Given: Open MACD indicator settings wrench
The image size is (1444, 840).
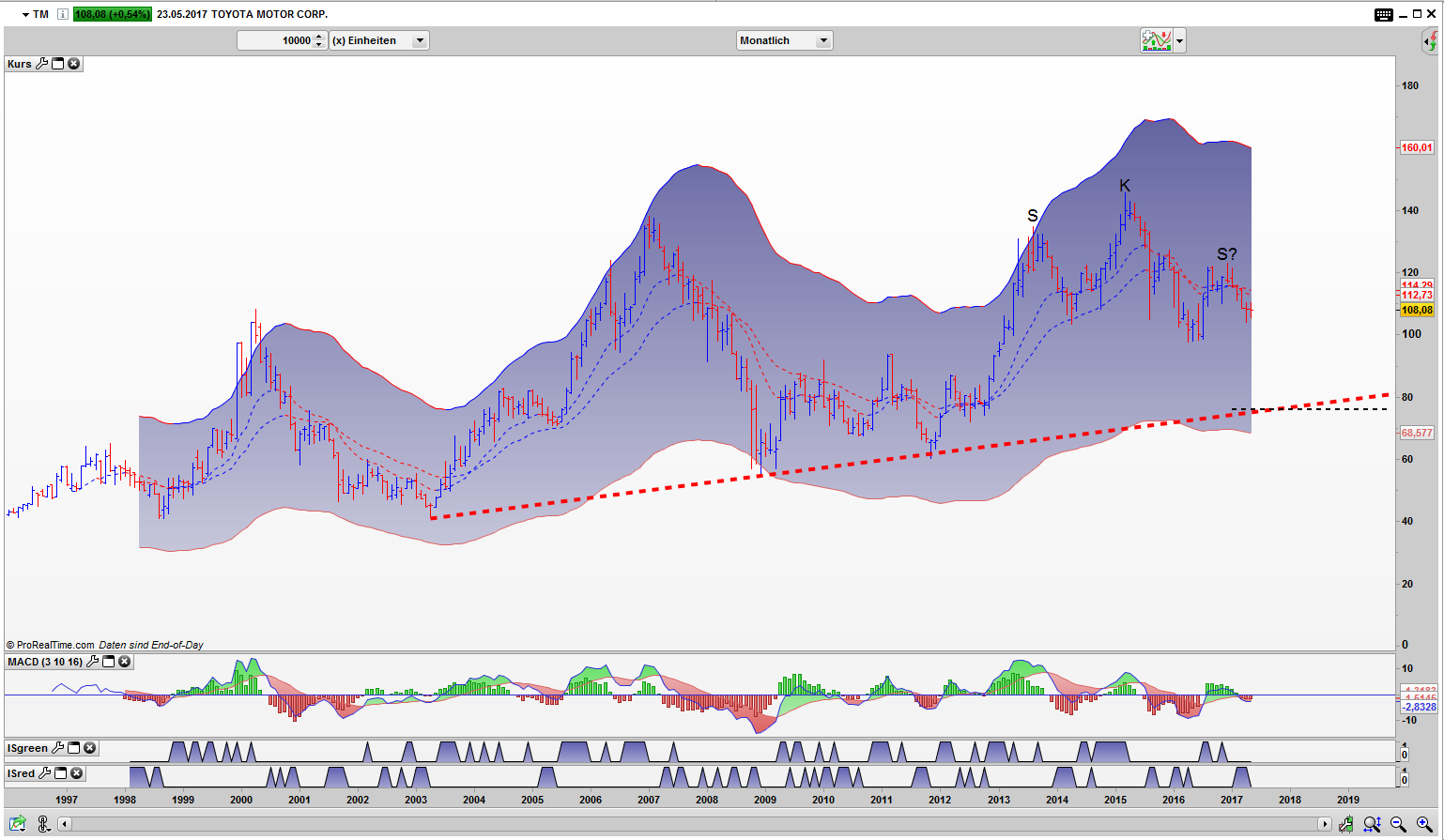Looking at the screenshot, I should coord(93,662).
